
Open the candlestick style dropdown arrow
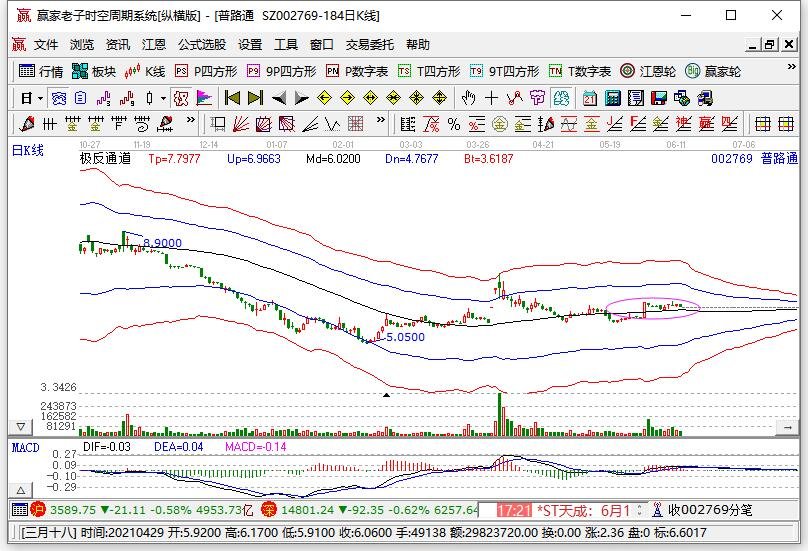163,98
